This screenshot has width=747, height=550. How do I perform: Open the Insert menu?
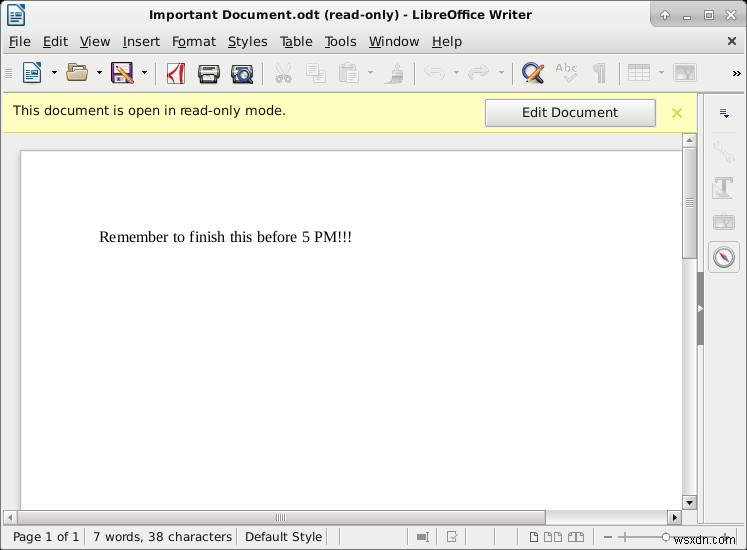point(141,42)
